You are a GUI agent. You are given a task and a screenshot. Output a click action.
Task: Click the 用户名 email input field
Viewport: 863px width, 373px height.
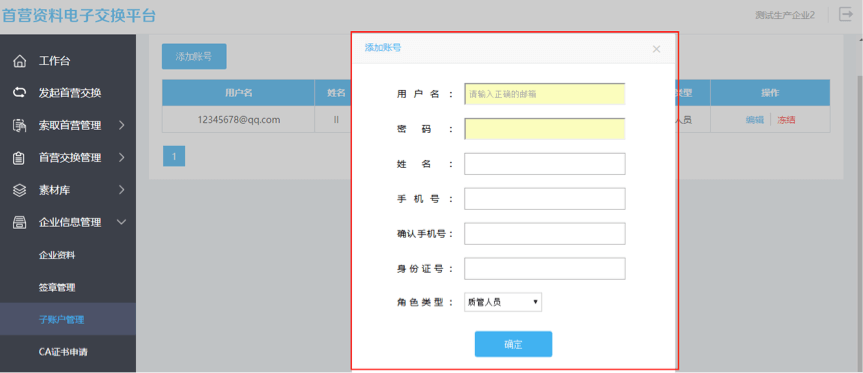coord(545,94)
